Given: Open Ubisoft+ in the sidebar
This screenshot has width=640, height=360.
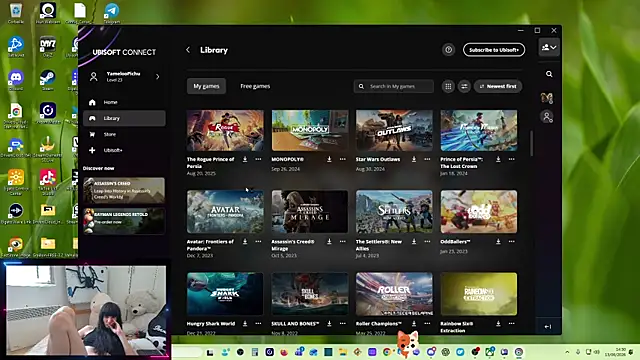Looking at the screenshot, I should coord(124,150).
